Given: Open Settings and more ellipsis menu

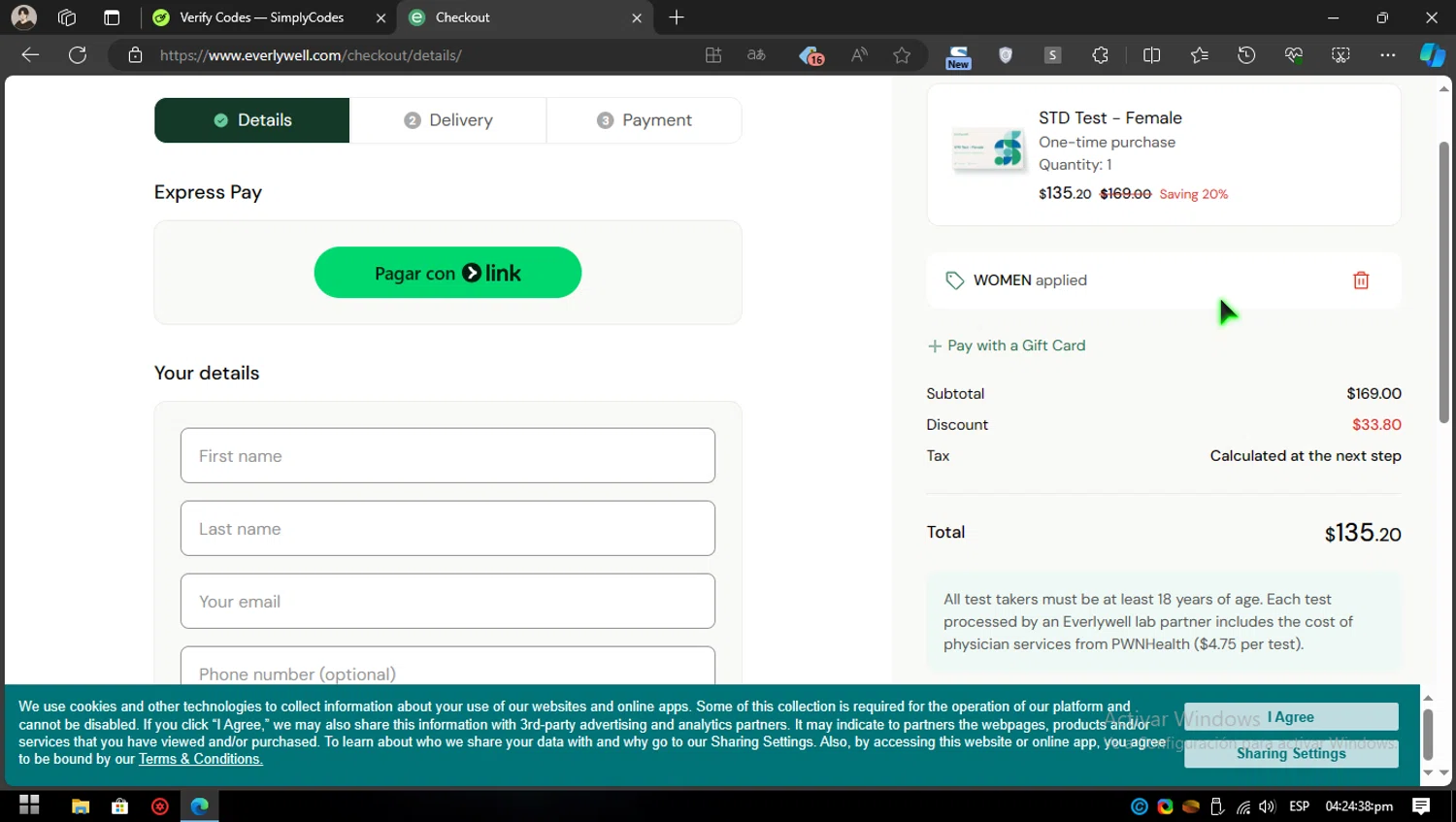Looking at the screenshot, I should tap(1388, 55).
